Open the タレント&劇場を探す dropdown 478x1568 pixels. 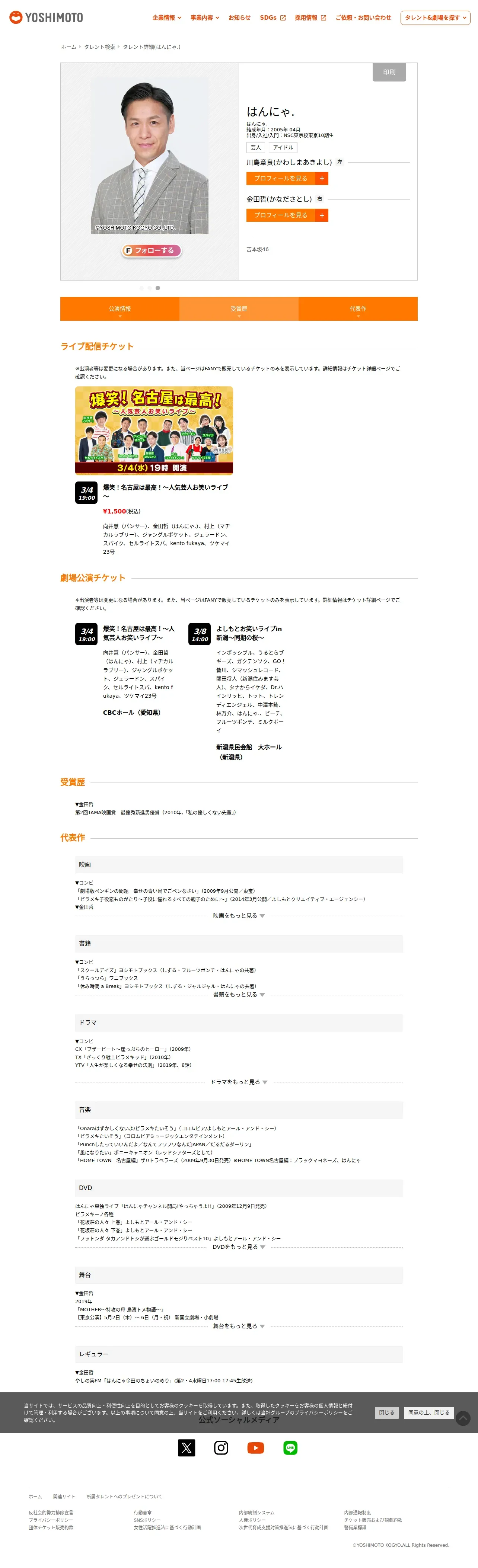[x=436, y=17]
